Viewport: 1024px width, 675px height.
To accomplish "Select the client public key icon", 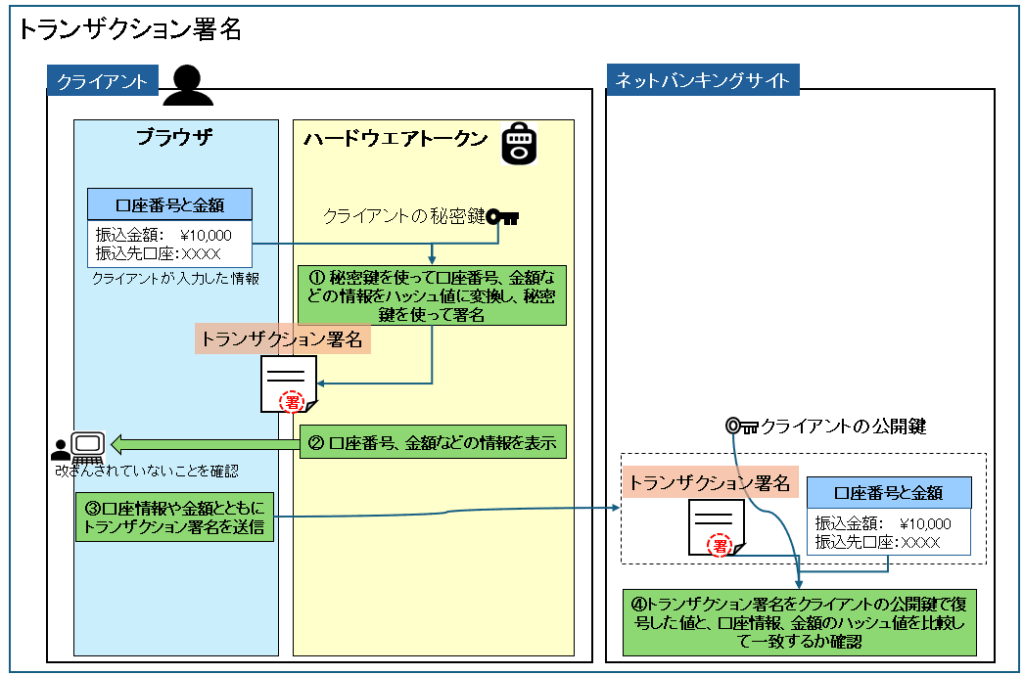I will click(x=742, y=427).
